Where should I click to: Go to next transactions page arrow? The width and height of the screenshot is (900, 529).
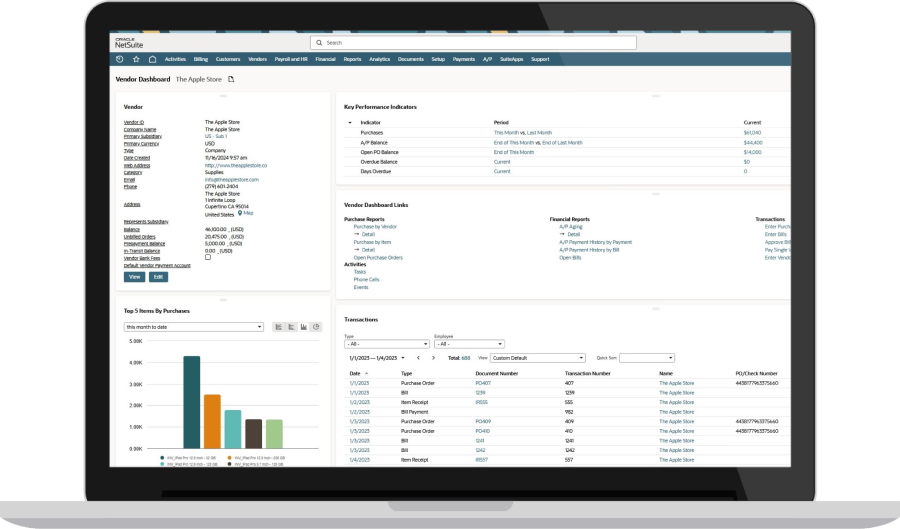pos(431,357)
